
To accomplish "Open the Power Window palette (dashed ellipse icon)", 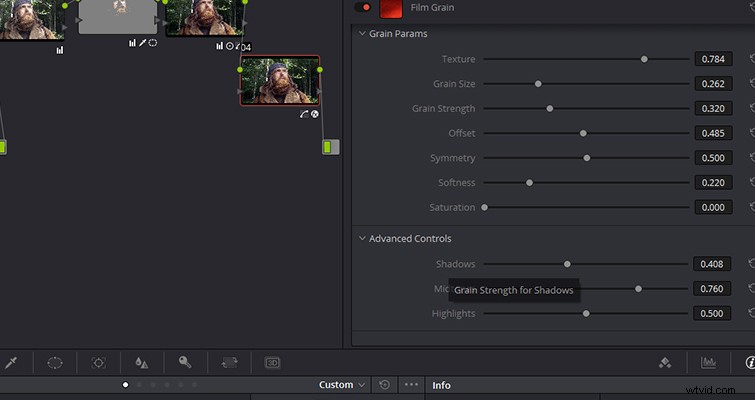I will (55, 362).
